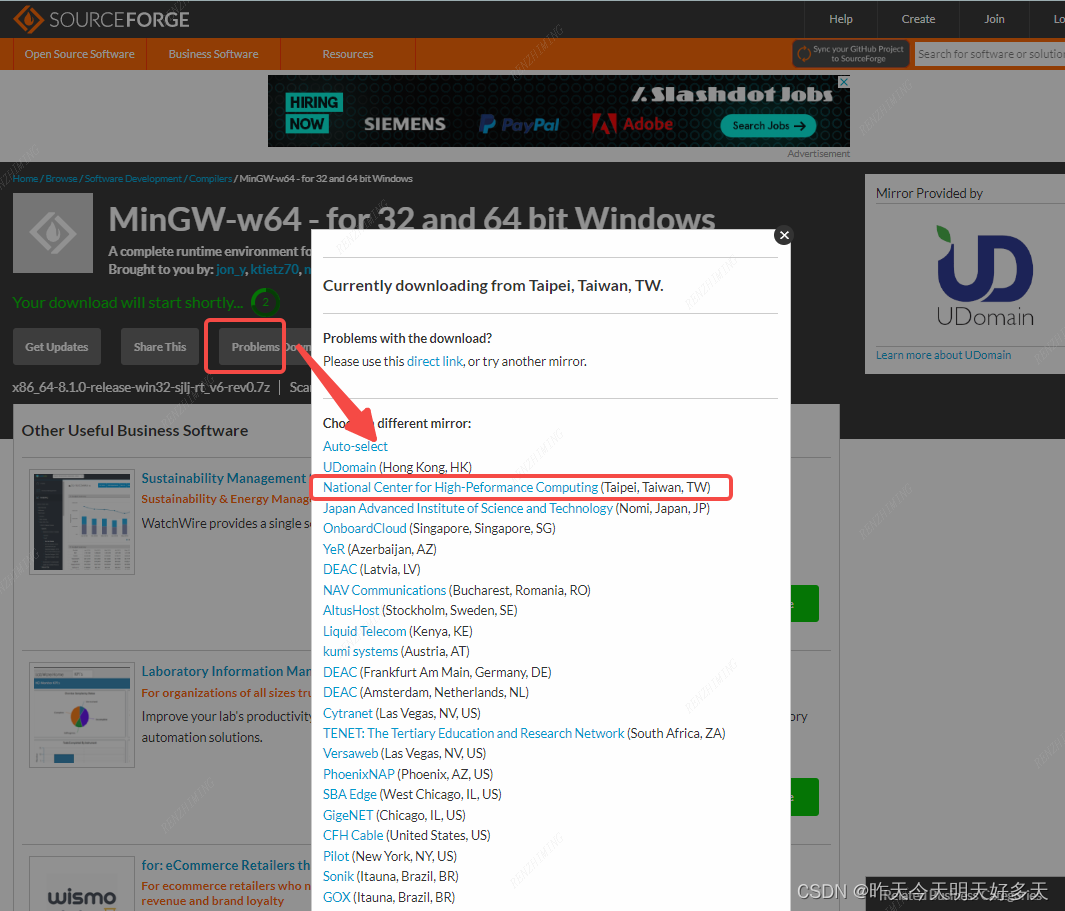Click the direct link for download
The height and width of the screenshot is (911, 1065).
[435, 361]
